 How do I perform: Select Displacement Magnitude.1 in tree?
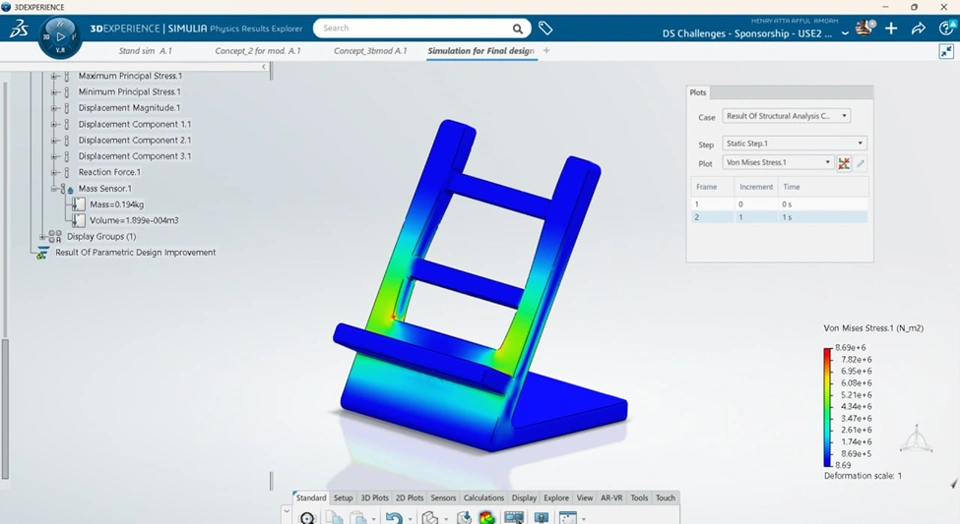coord(129,108)
